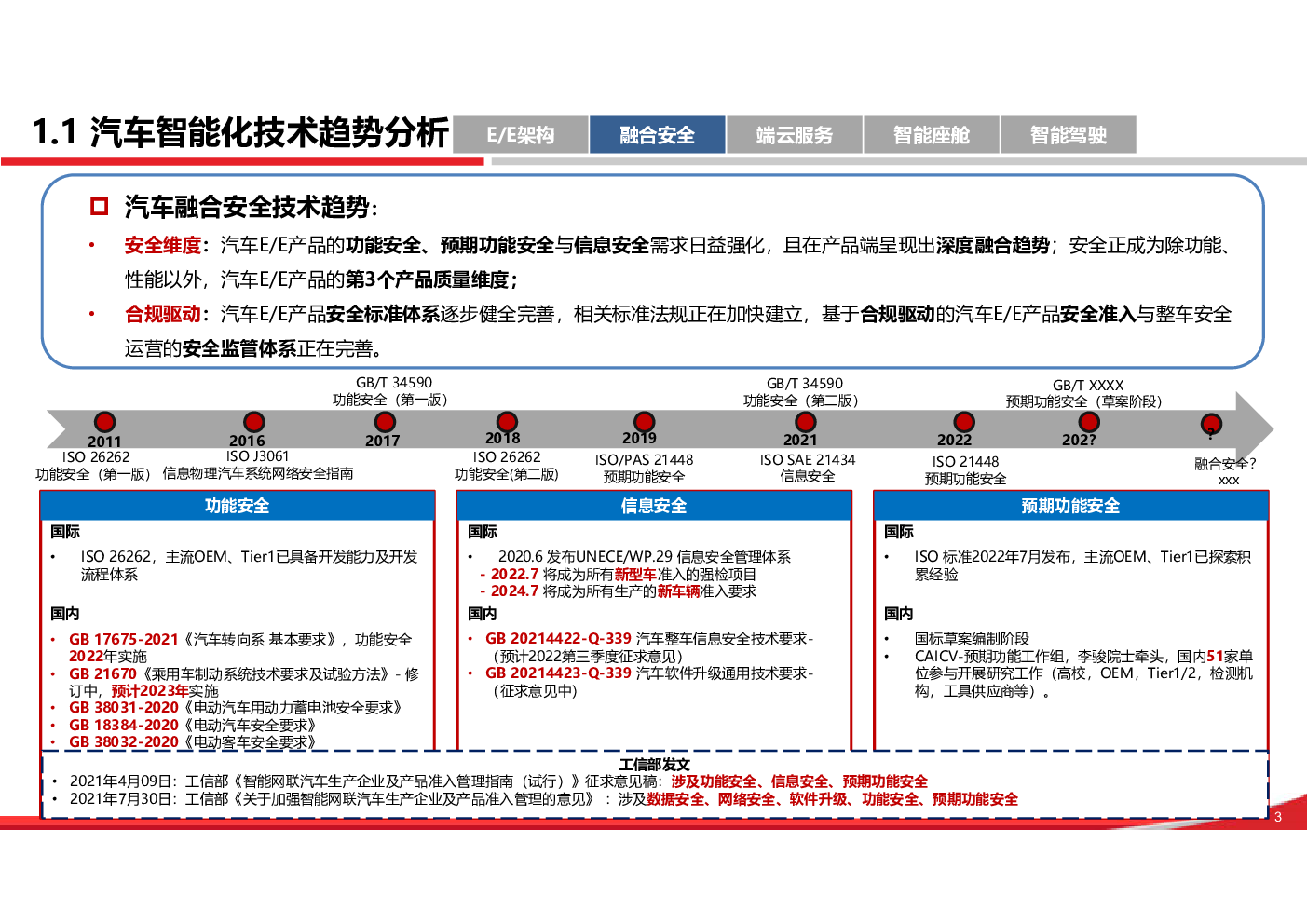
Task: Click the 国标草案编制阶段 bullet
Action: coord(972,639)
